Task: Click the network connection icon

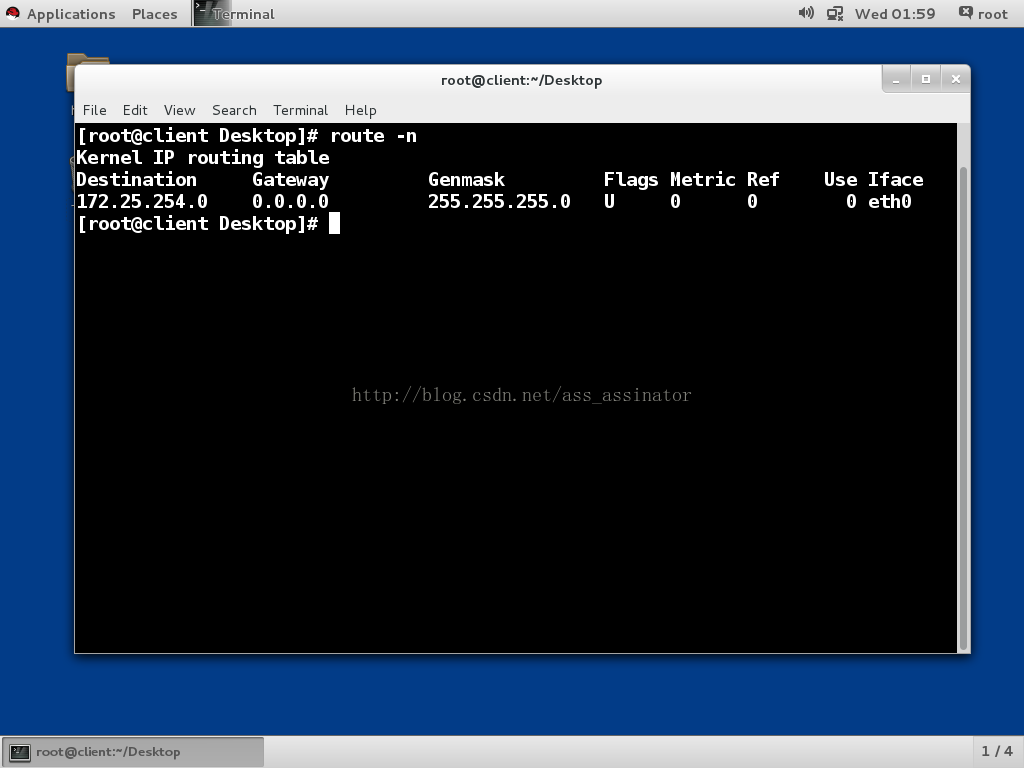Action: (835, 14)
